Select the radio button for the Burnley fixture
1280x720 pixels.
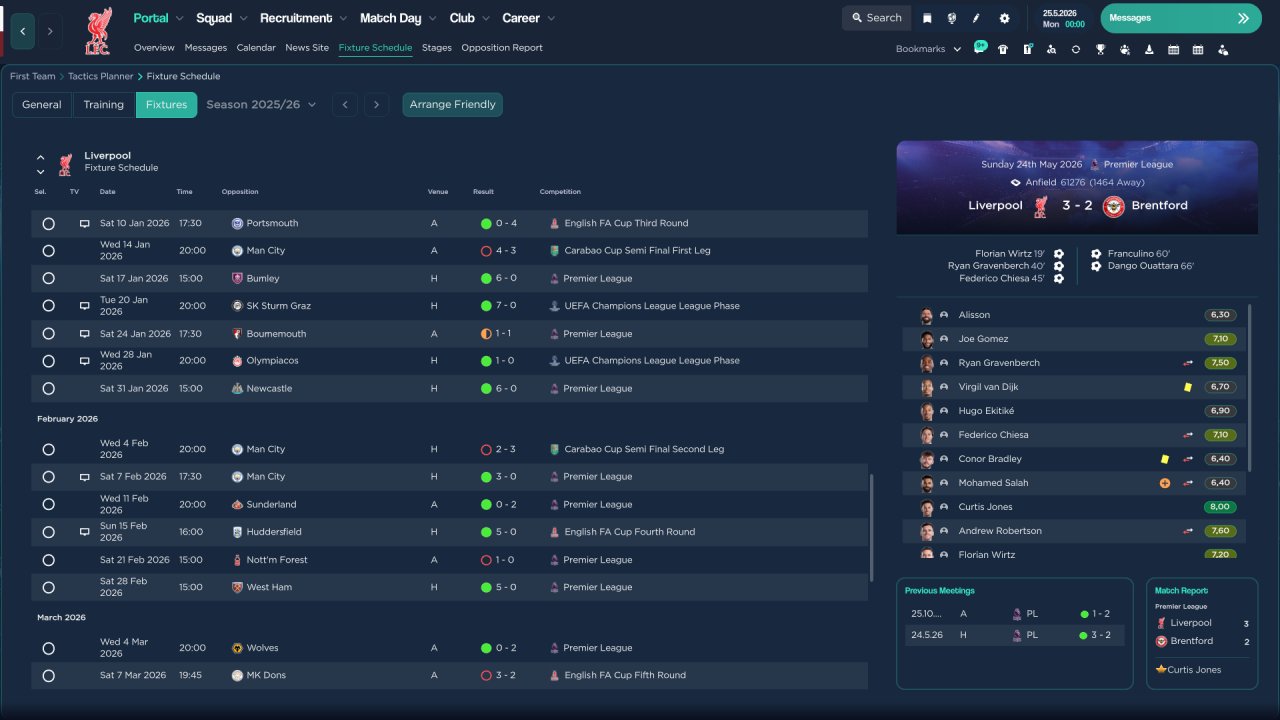48,278
